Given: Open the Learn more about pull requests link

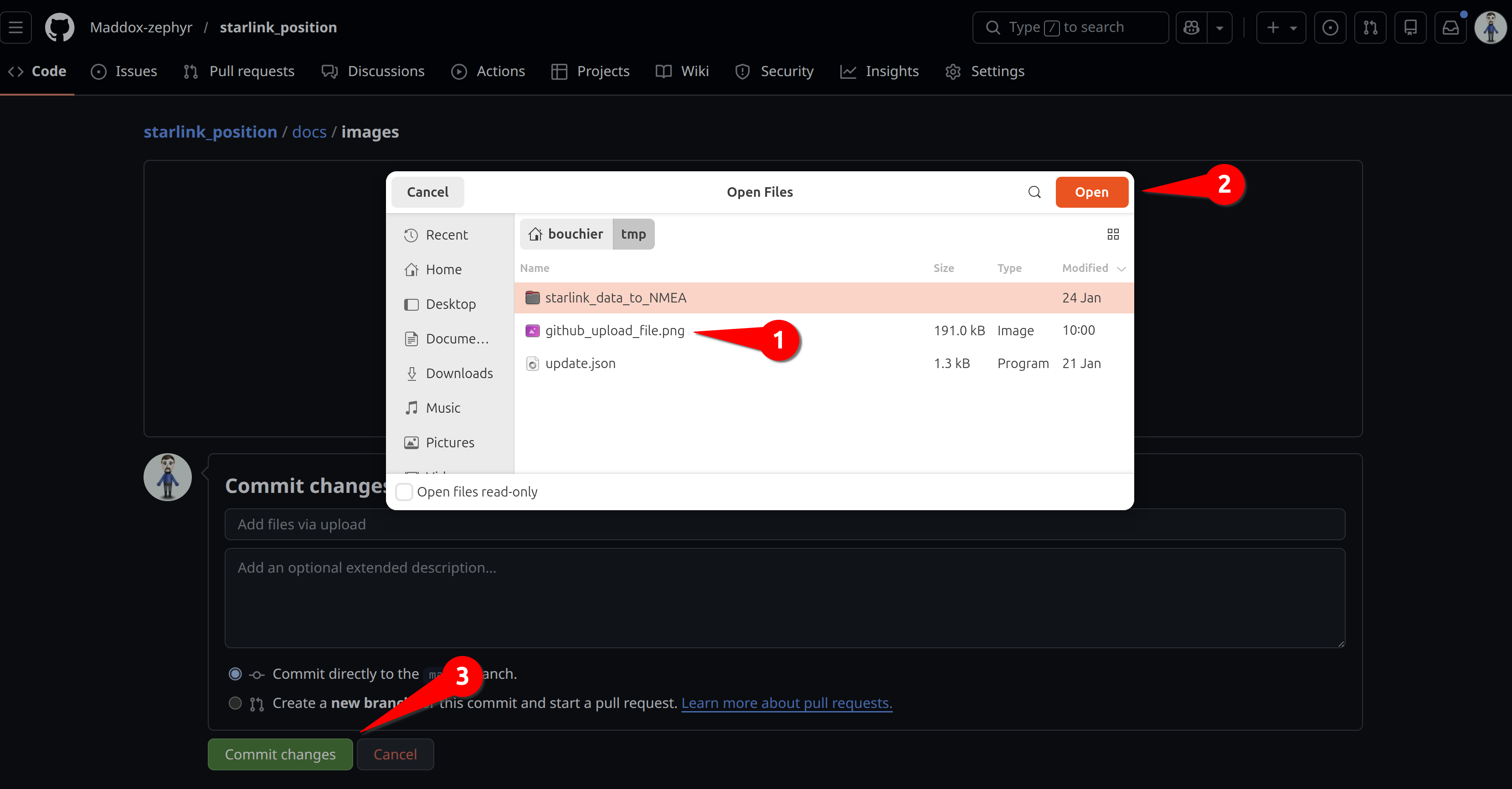Looking at the screenshot, I should tap(787, 703).
